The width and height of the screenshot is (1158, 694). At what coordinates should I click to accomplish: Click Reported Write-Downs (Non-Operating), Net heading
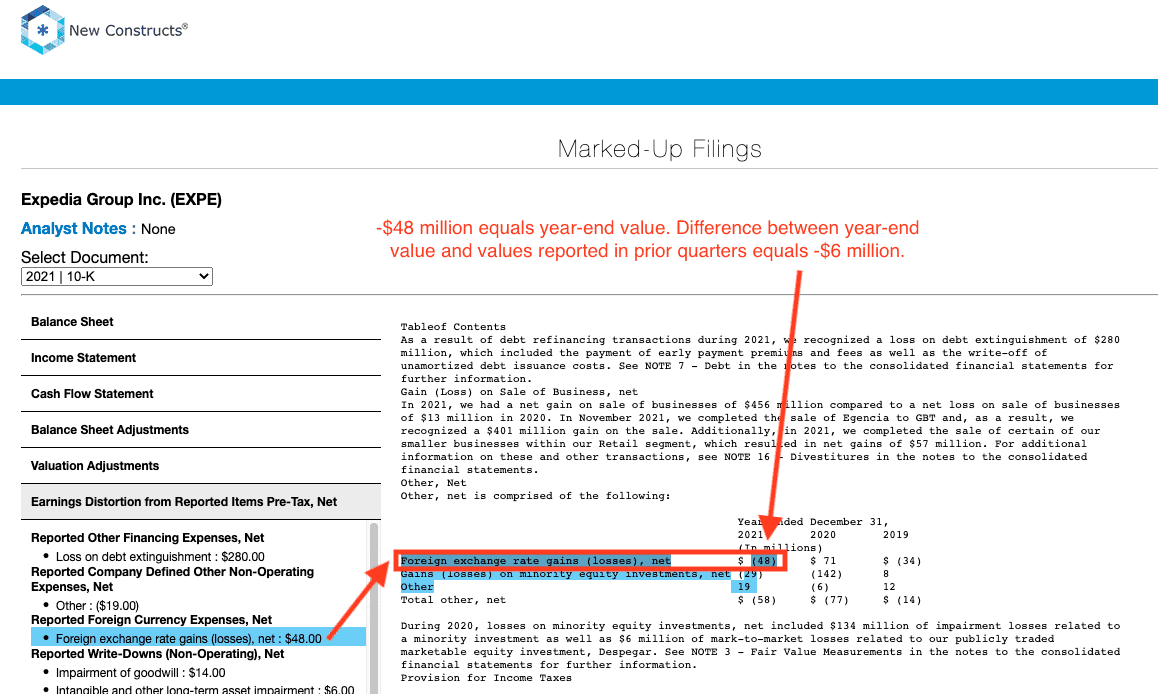[157, 653]
